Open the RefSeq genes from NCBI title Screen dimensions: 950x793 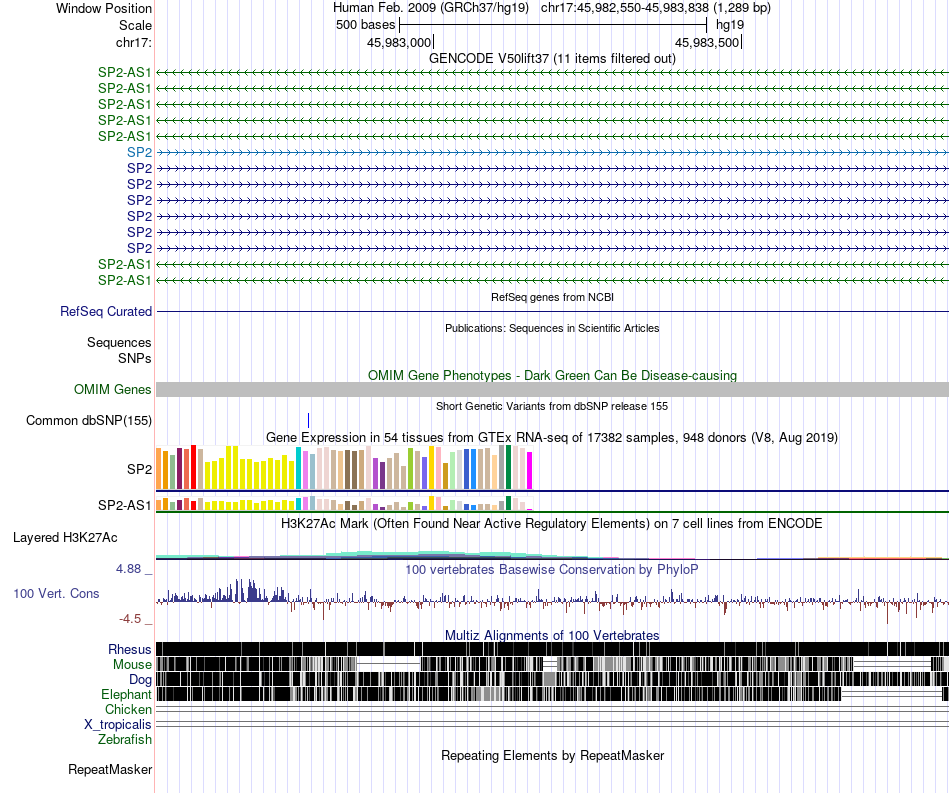tap(552, 297)
